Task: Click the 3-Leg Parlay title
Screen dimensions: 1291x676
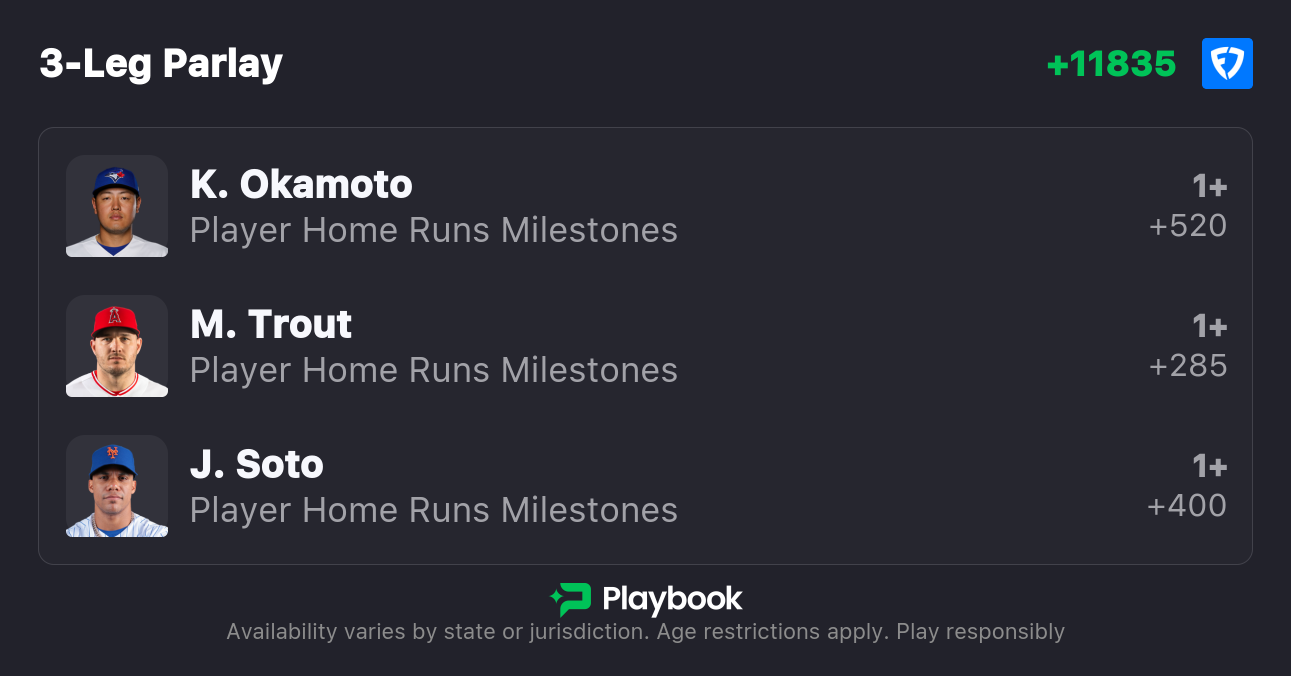Action: [x=161, y=64]
